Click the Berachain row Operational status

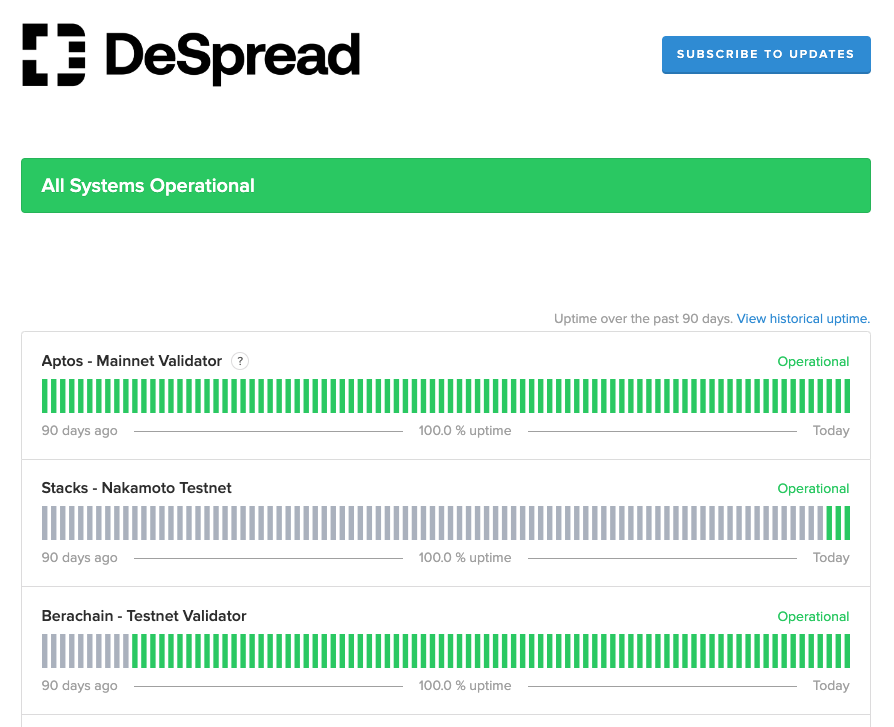point(813,616)
